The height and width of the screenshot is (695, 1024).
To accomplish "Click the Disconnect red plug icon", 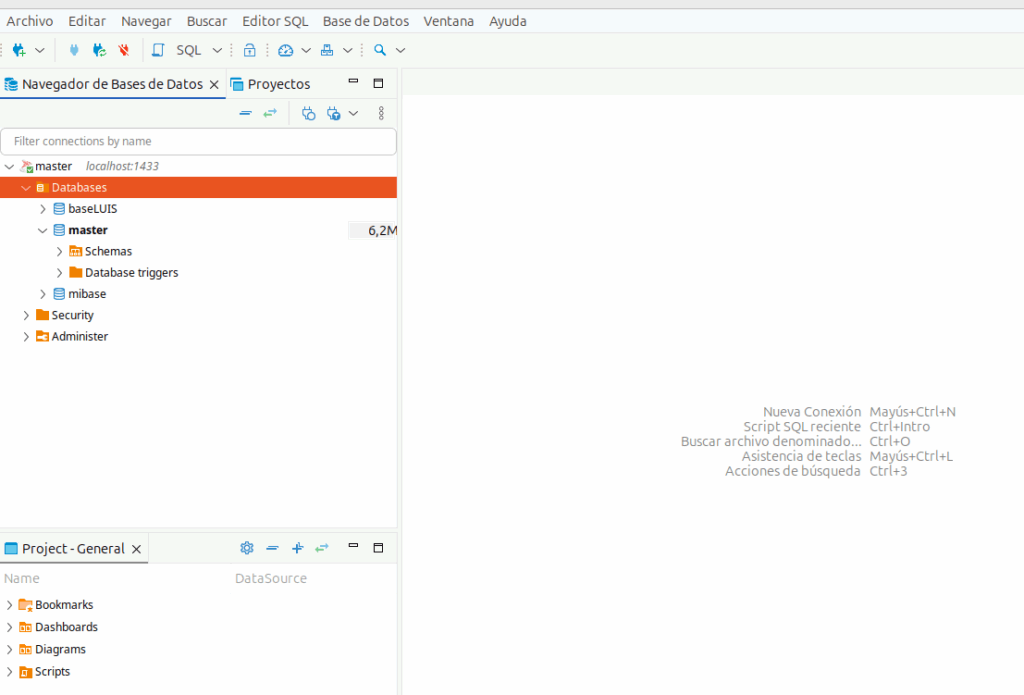I will point(124,50).
